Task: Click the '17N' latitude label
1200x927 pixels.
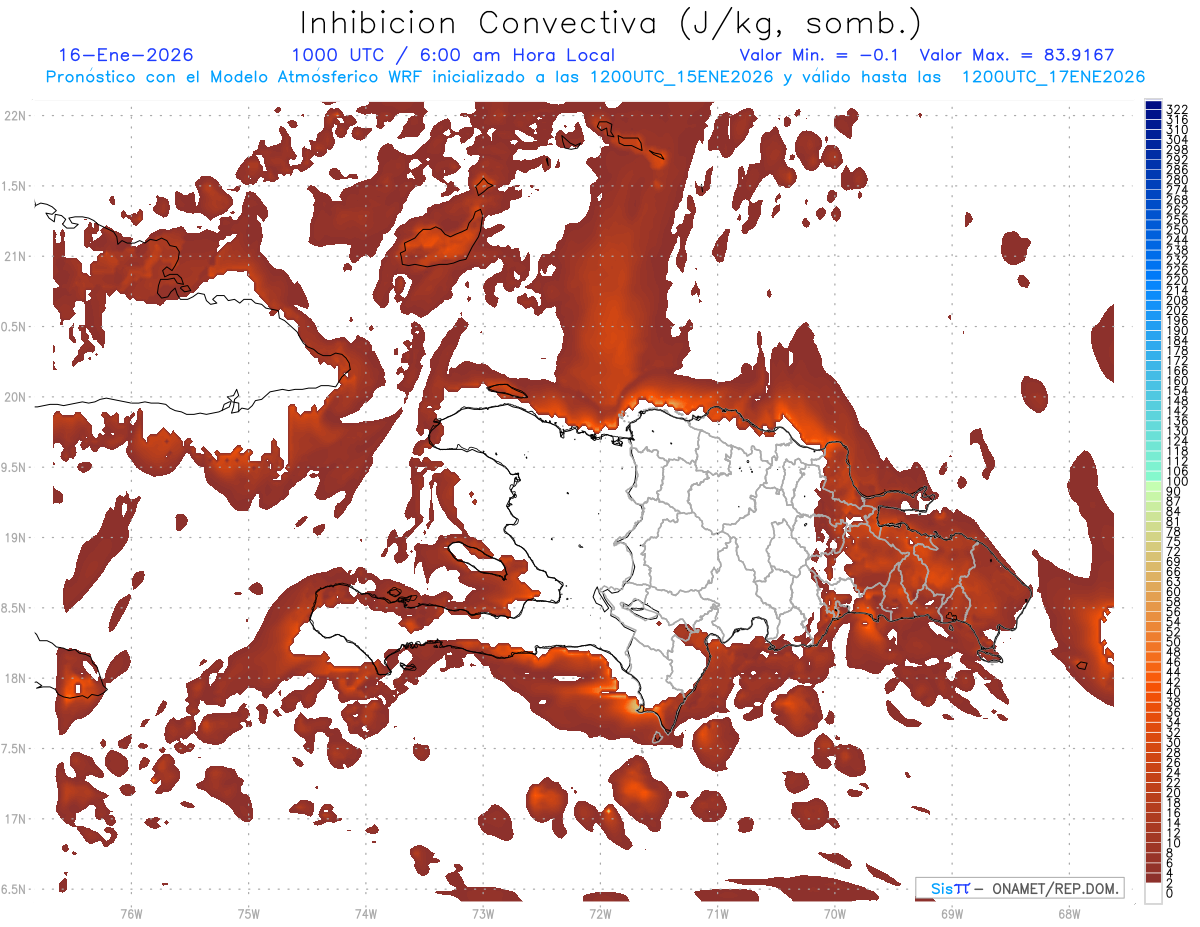Action: (16, 819)
